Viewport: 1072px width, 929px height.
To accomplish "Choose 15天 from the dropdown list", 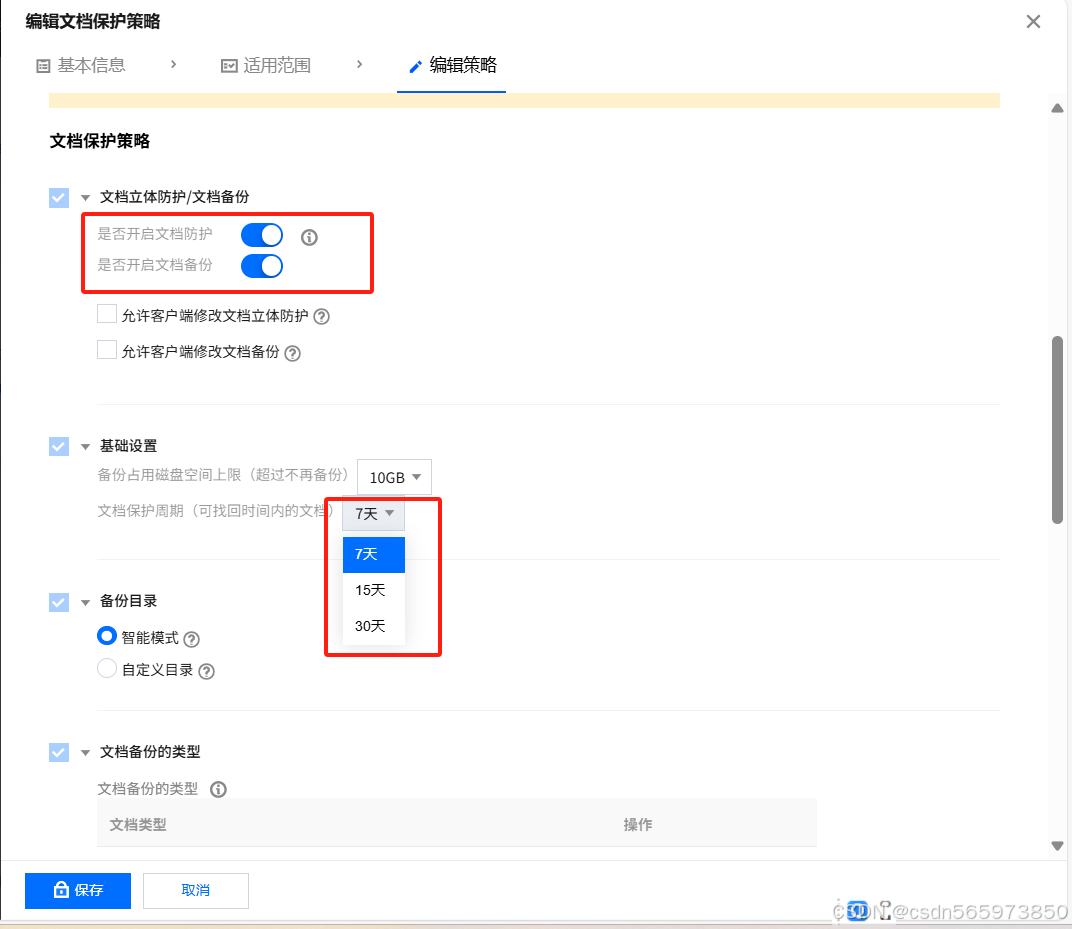I will pyautogui.click(x=374, y=591).
